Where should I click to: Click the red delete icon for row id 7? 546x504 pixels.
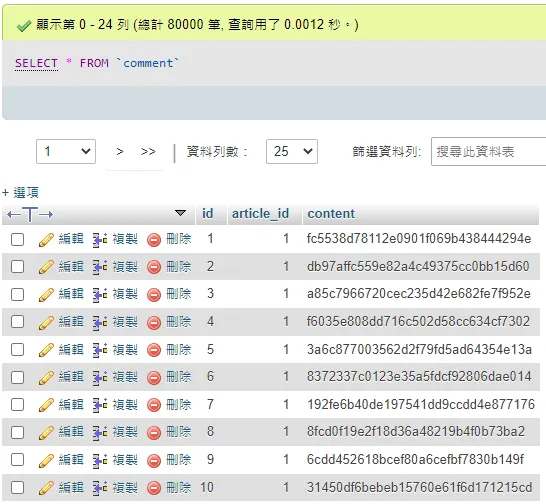point(154,405)
